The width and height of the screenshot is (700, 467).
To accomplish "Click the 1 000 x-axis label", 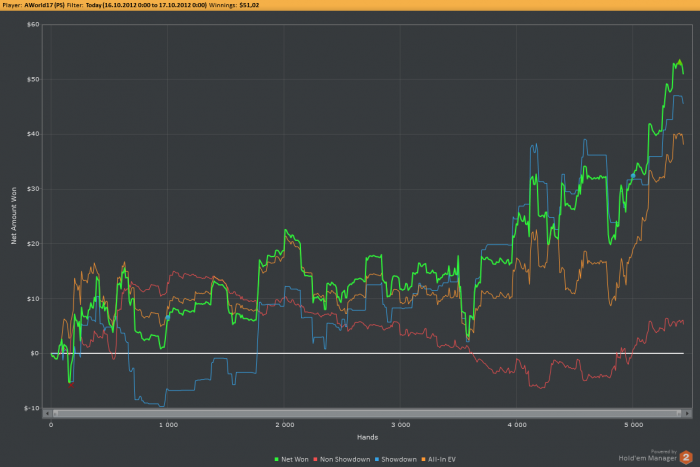I will (x=168, y=425).
